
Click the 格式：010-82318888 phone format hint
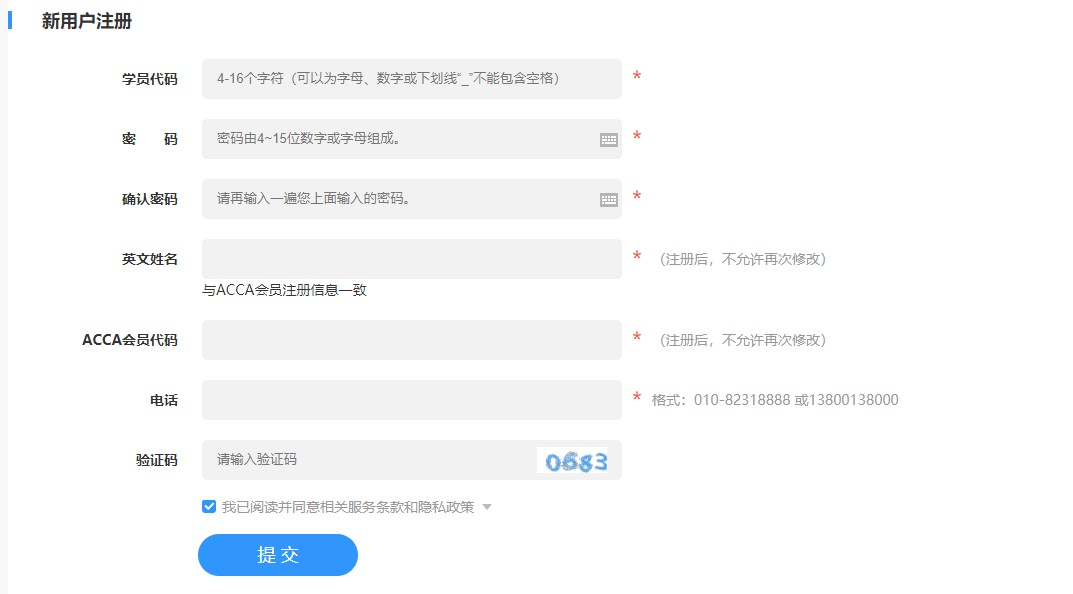(775, 400)
